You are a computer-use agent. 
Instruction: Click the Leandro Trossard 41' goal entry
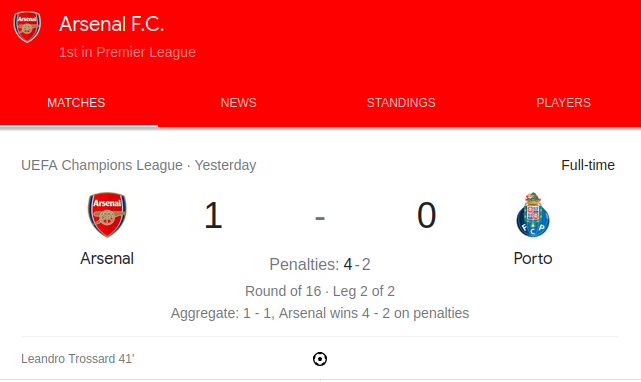click(x=78, y=359)
